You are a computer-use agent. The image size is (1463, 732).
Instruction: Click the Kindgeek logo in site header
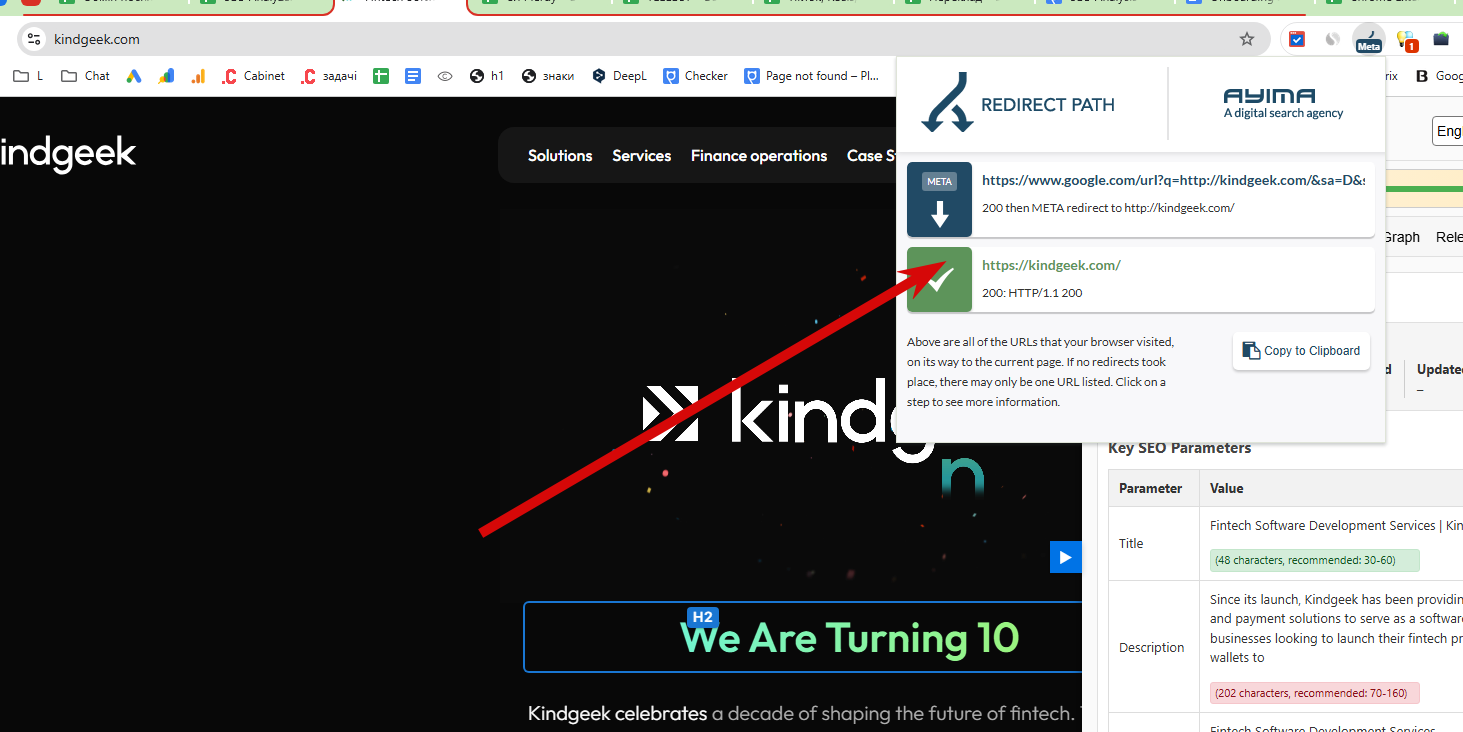pos(67,154)
